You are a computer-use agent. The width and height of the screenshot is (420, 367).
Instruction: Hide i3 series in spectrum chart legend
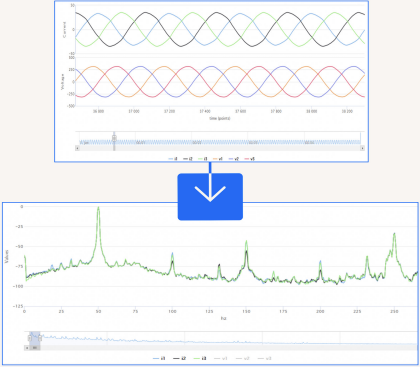click(x=200, y=358)
